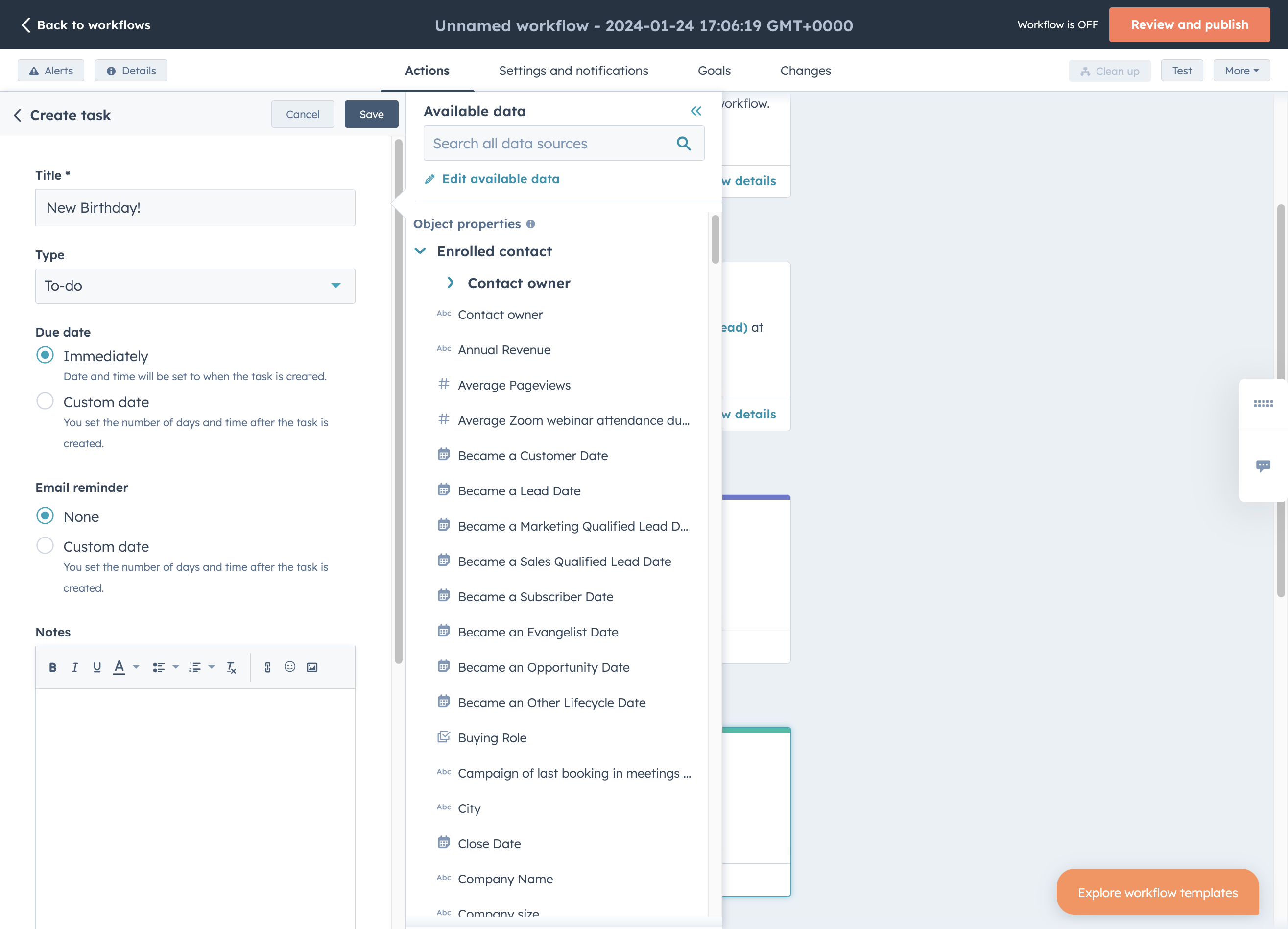The width and height of the screenshot is (1288, 929).
Task: Switch to the Goals tab
Action: tap(714, 71)
